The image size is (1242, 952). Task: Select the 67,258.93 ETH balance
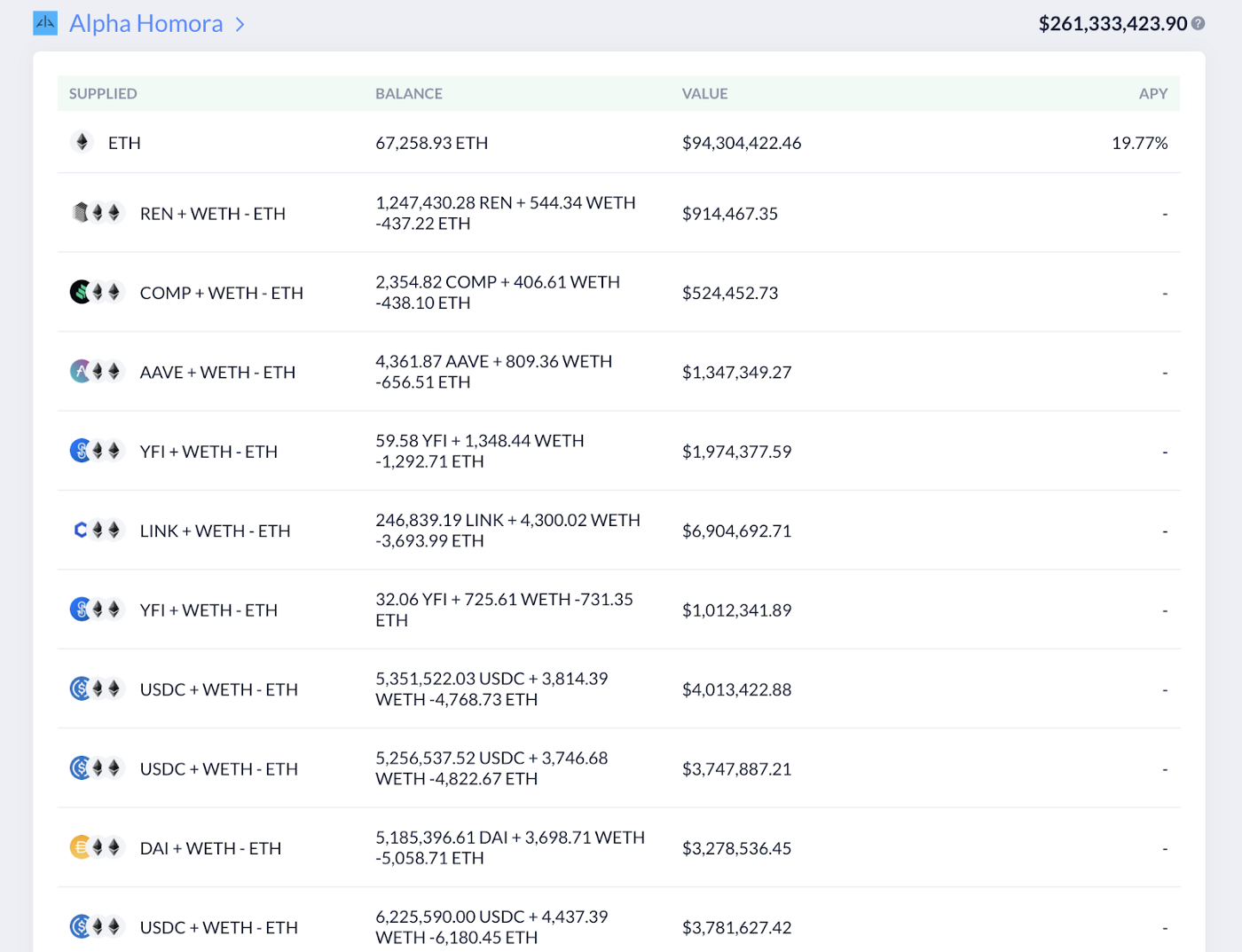tap(432, 143)
